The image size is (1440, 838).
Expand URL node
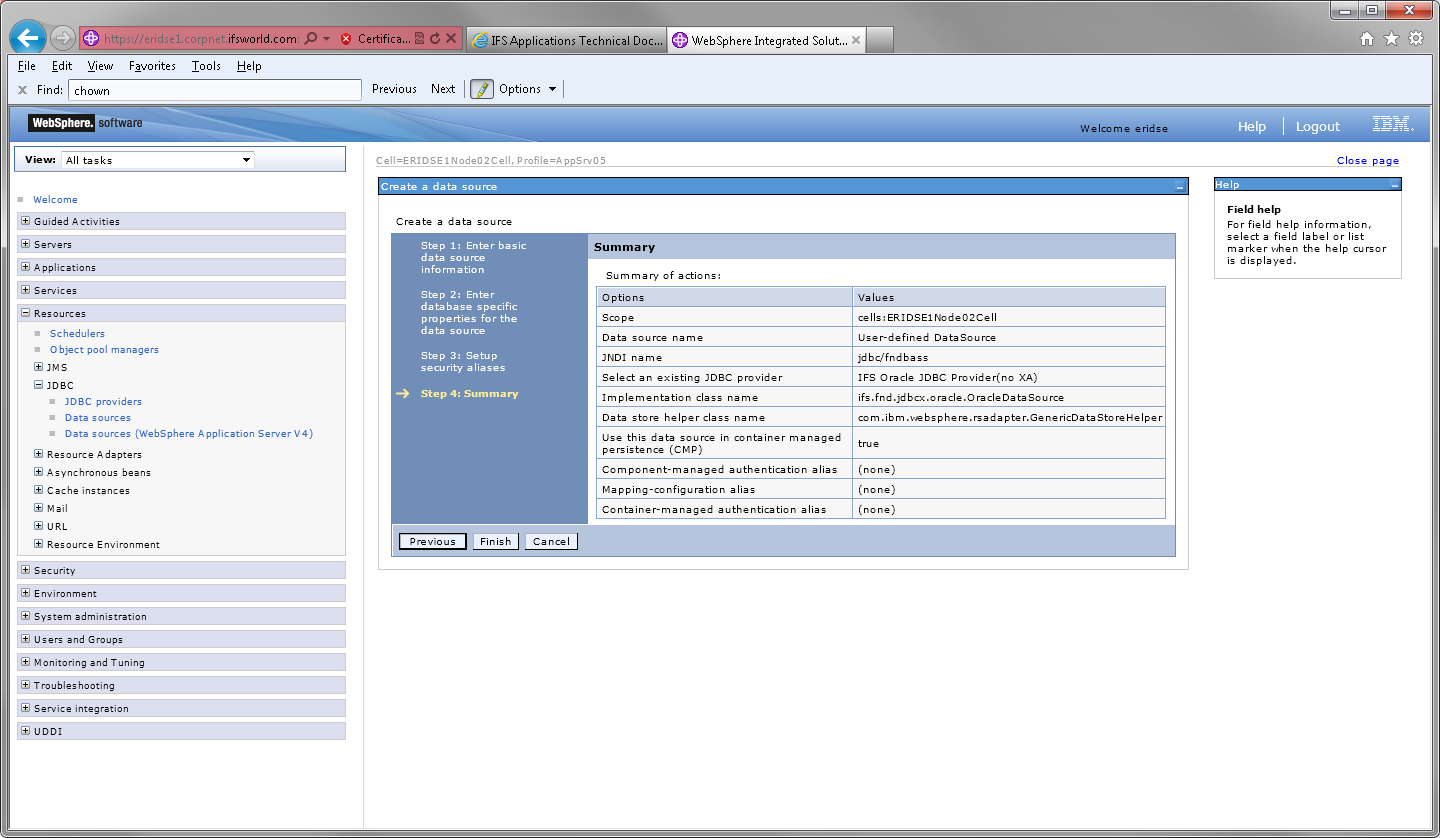click(39, 526)
